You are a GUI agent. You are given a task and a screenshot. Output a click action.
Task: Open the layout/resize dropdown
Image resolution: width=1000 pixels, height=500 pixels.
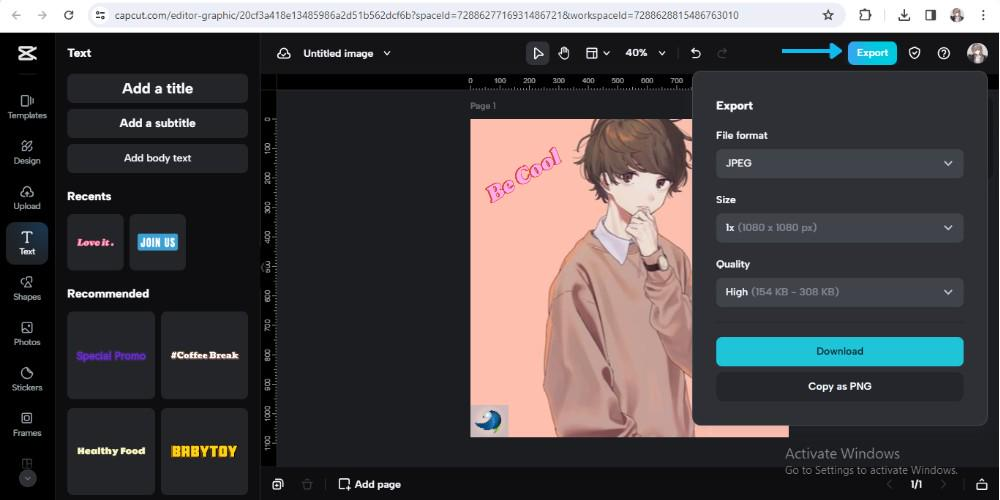point(598,54)
